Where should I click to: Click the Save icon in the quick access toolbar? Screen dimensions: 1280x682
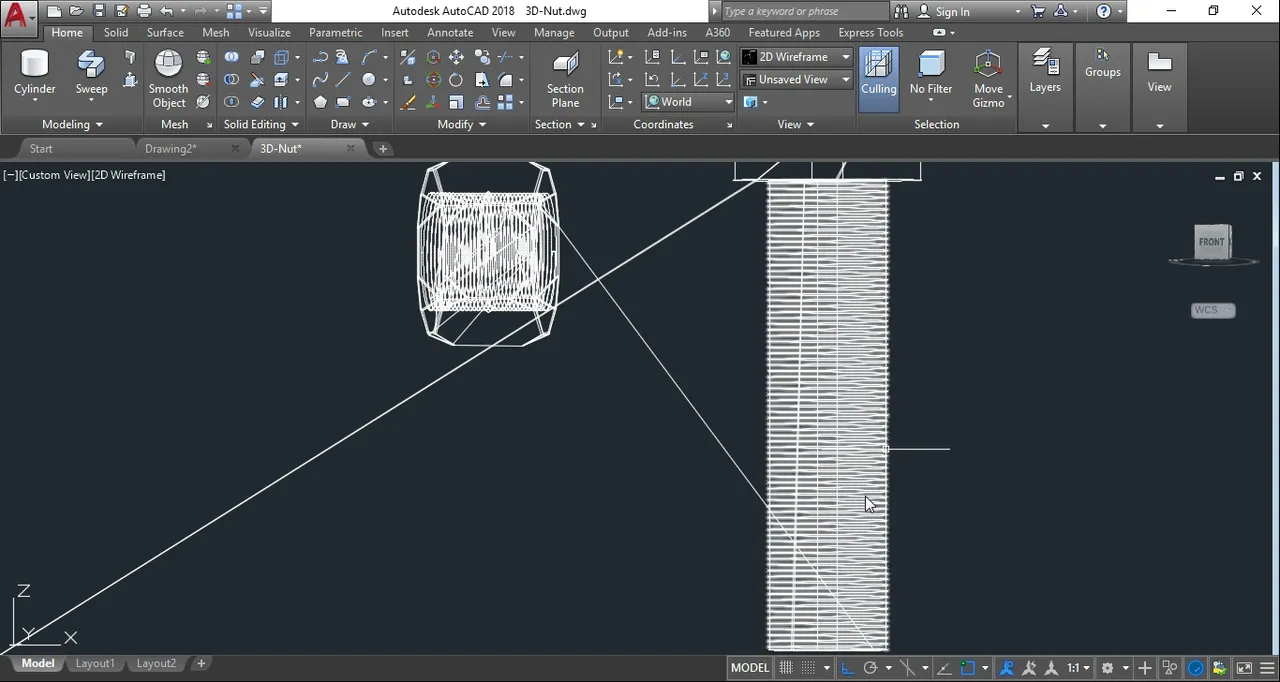[x=99, y=12]
